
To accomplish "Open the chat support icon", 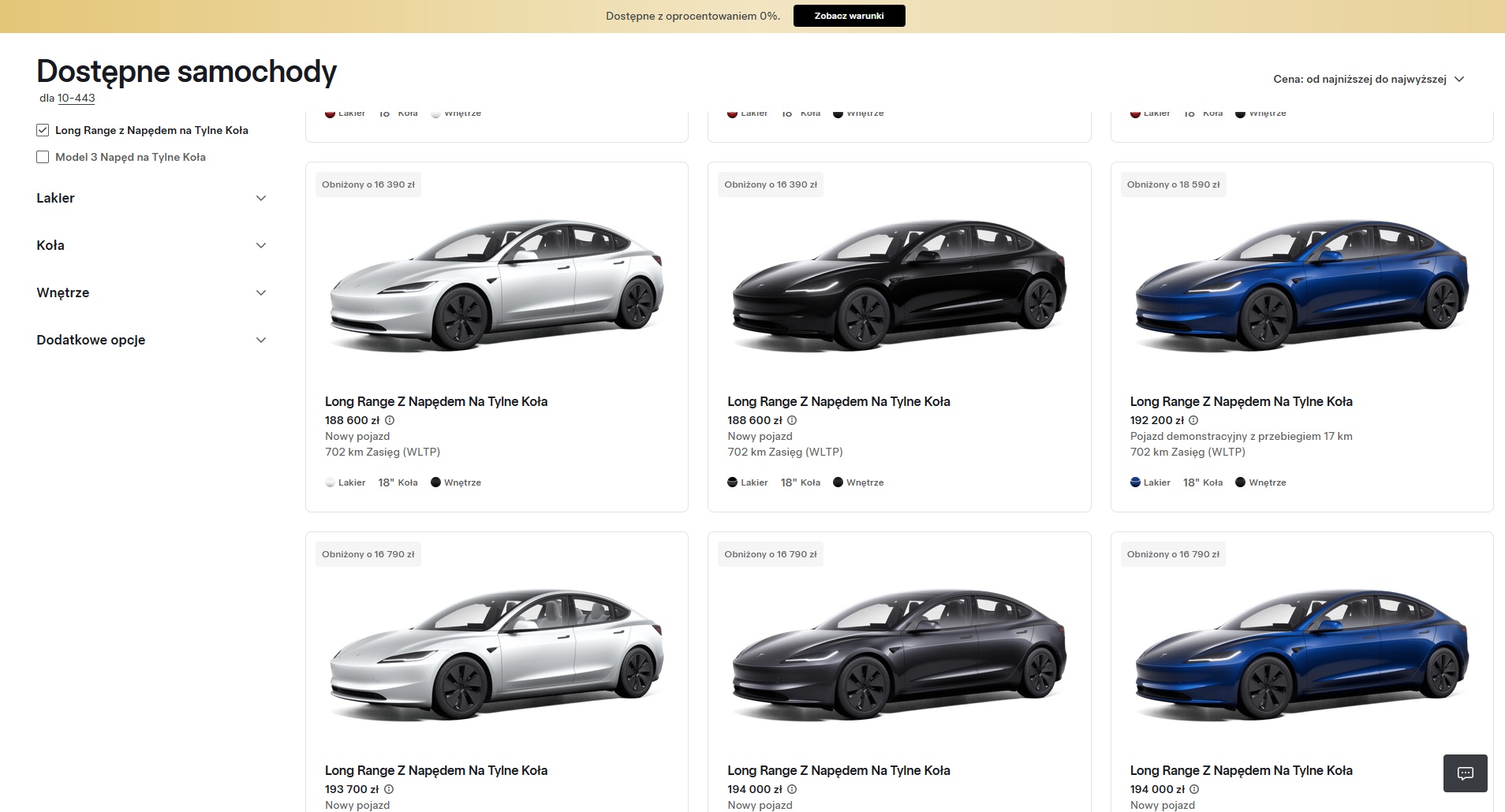I will (x=1465, y=773).
